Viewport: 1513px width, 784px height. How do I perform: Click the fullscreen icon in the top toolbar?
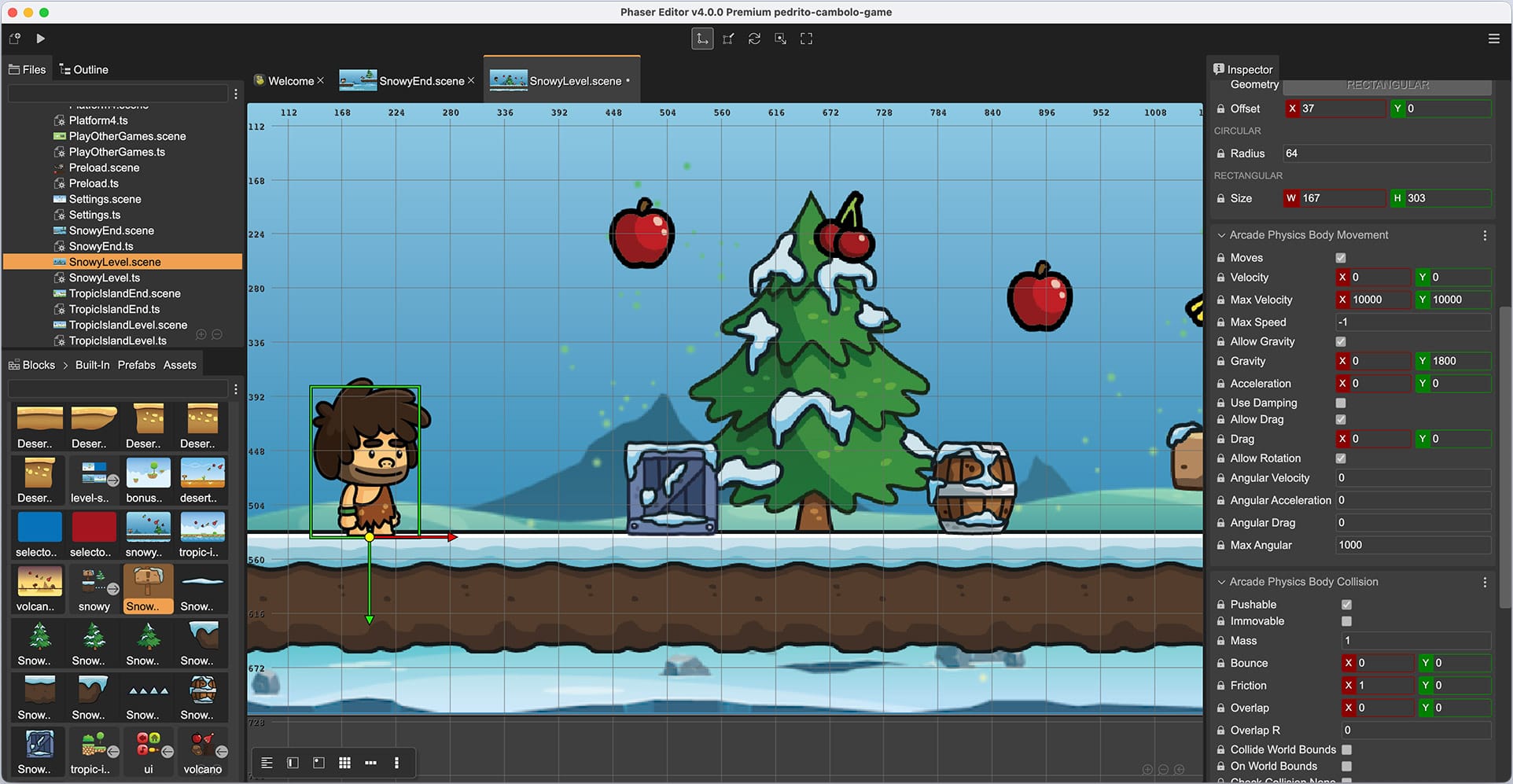point(806,39)
